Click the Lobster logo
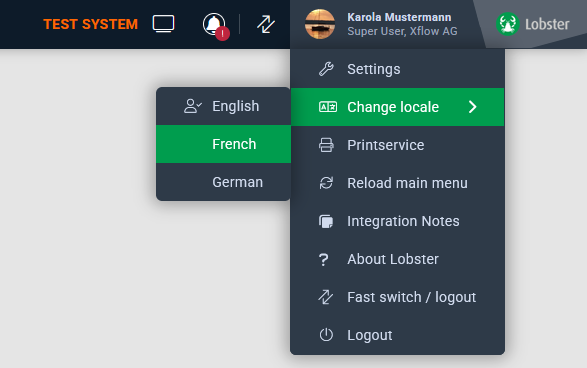Image resolution: width=587 pixels, height=368 pixels. click(532, 24)
